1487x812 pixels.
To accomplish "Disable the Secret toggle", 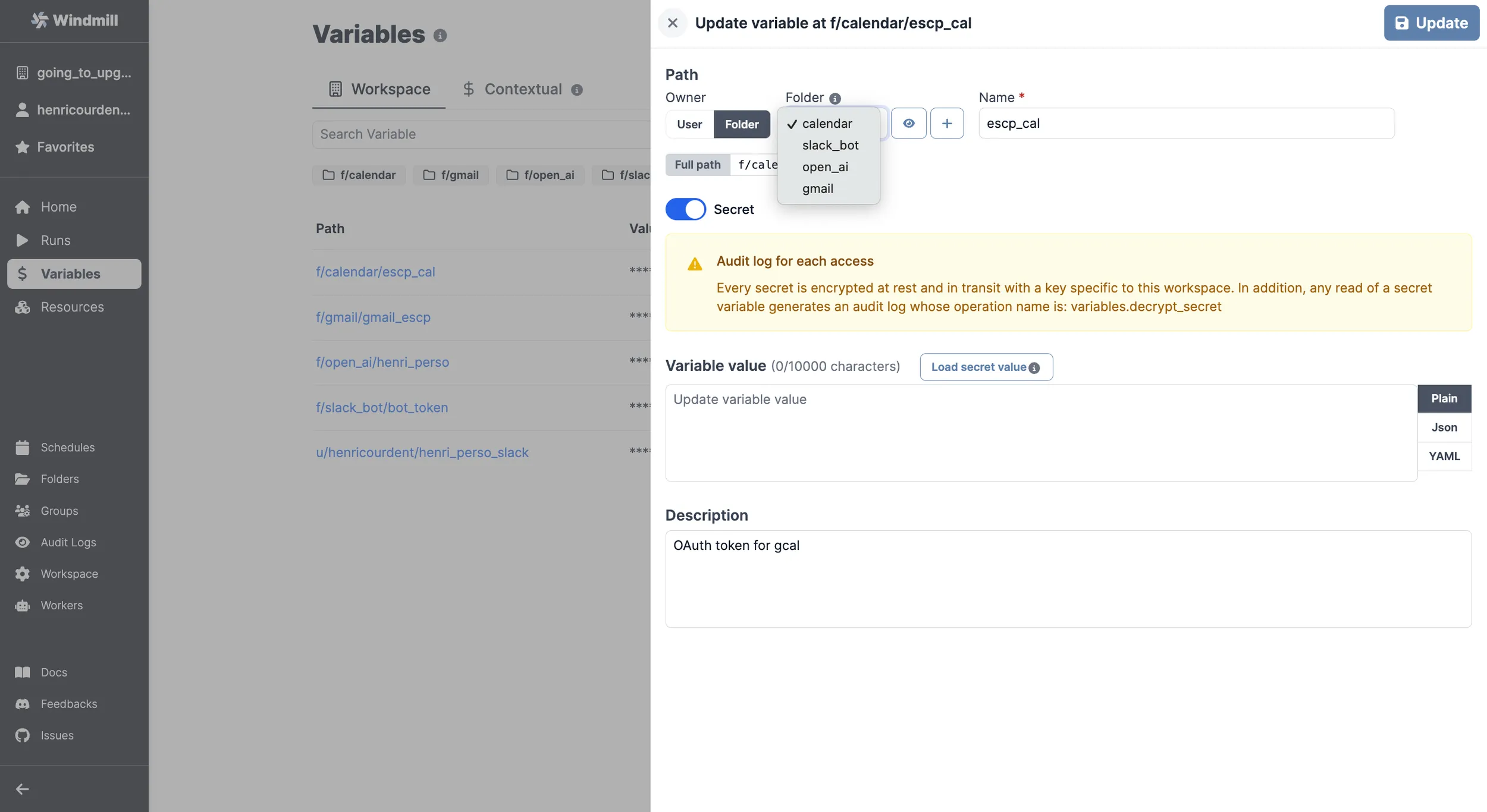I will point(686,209).
